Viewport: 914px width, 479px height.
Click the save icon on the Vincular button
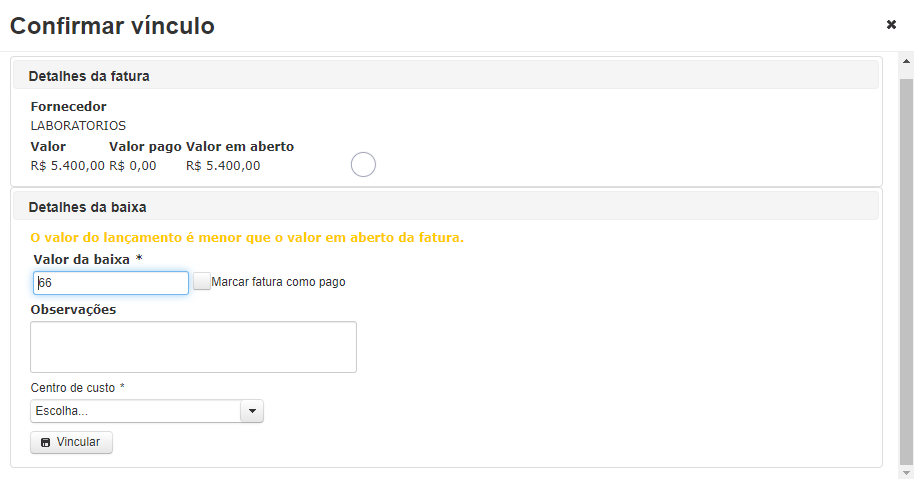(x=45, y=442)
